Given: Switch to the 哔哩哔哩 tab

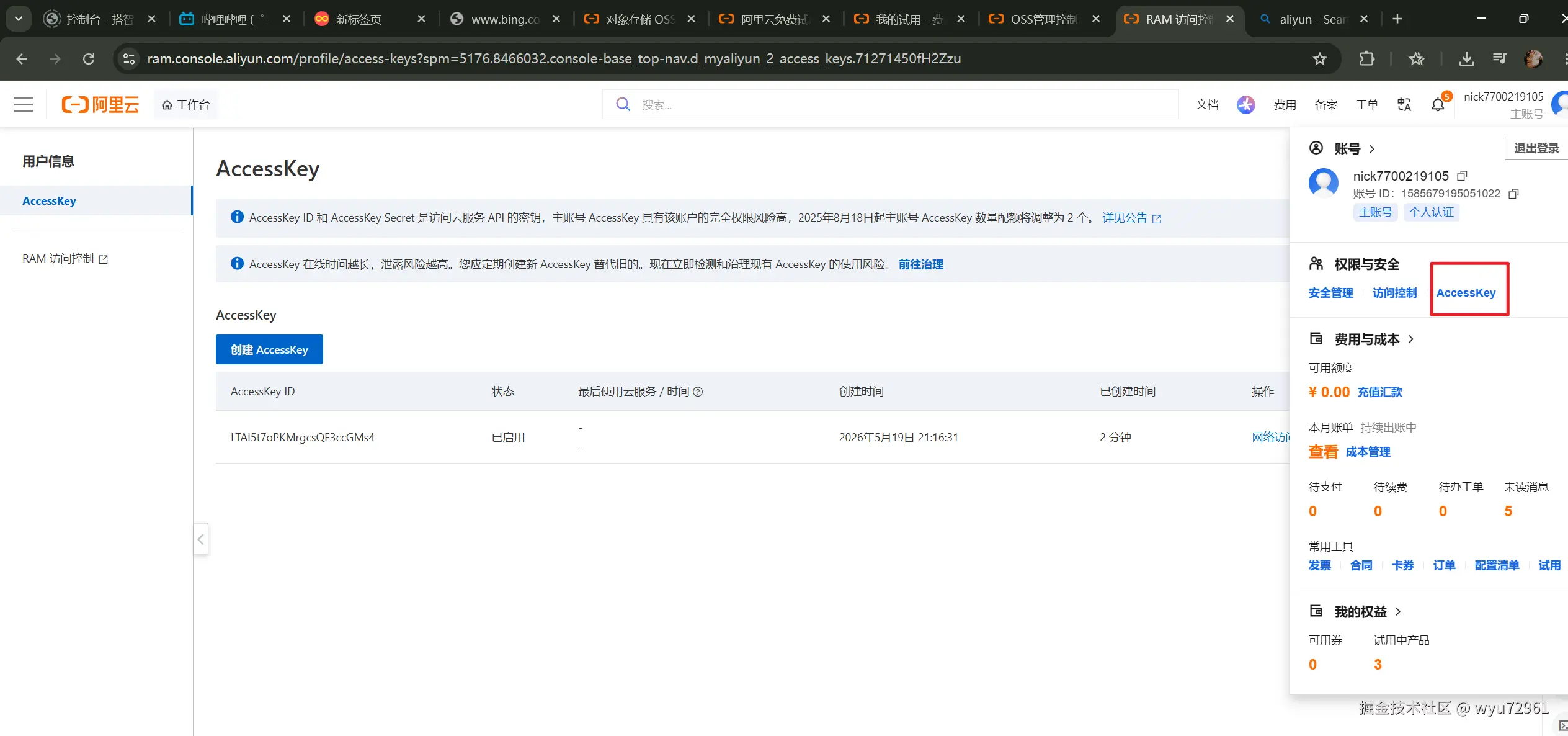Looking at the screenshot, I should 233,19.
